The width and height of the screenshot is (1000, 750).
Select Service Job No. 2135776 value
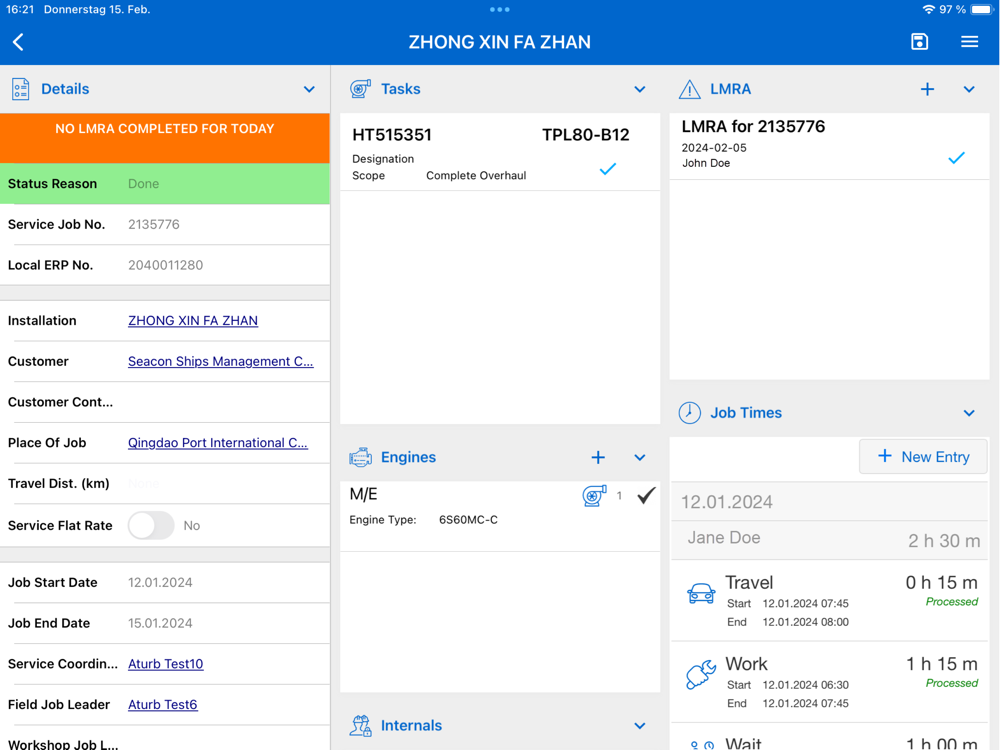(154, 224)
